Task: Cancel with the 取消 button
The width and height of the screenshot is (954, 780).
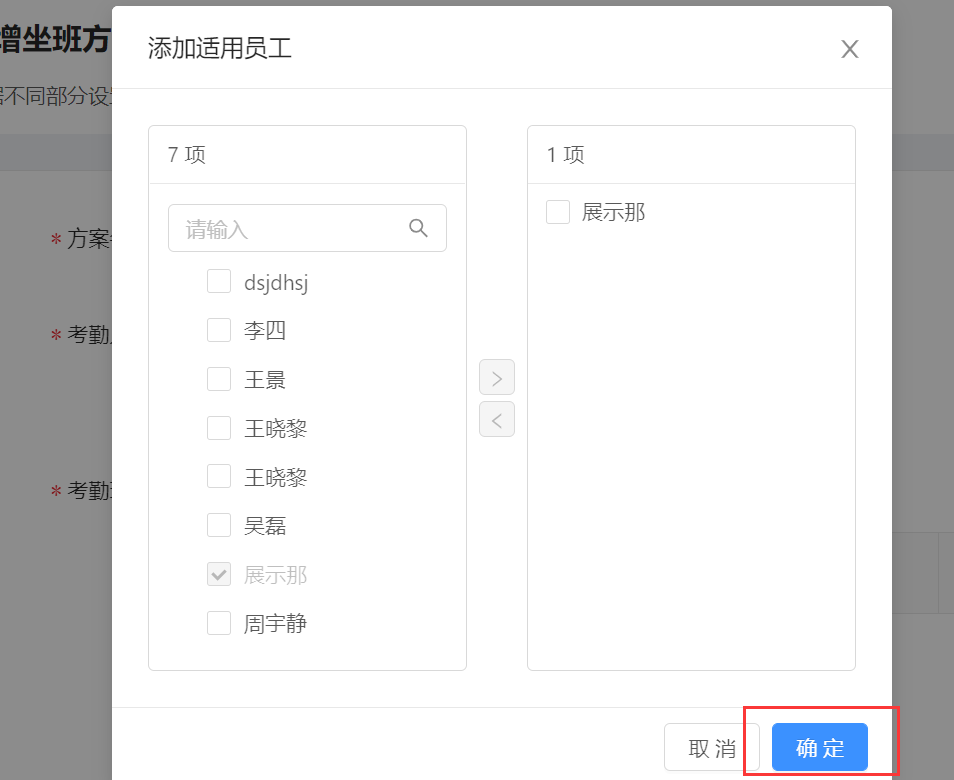Action: (711, 747)
